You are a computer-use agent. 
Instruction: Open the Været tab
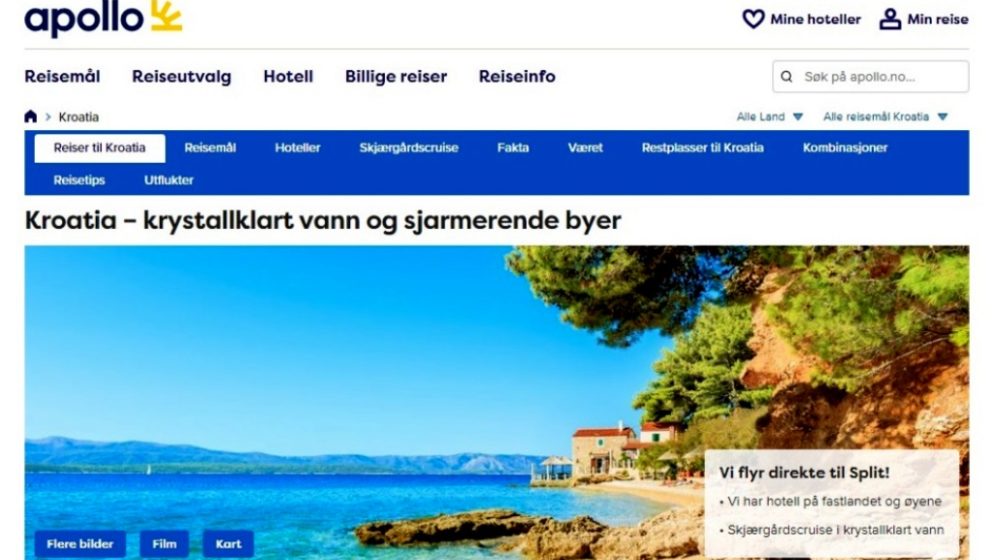585,148
